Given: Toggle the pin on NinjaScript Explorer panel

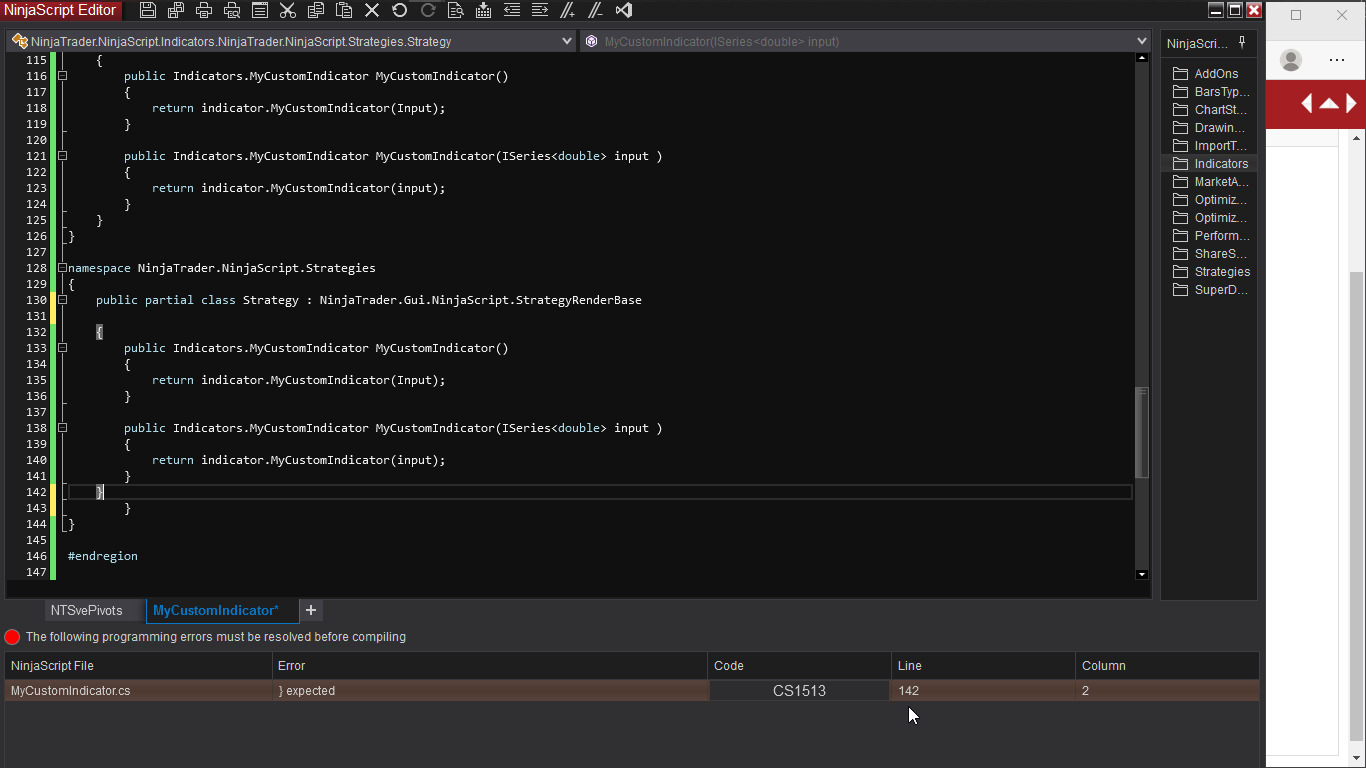Looking at the screenshot, I should [x=1242, y=42].
